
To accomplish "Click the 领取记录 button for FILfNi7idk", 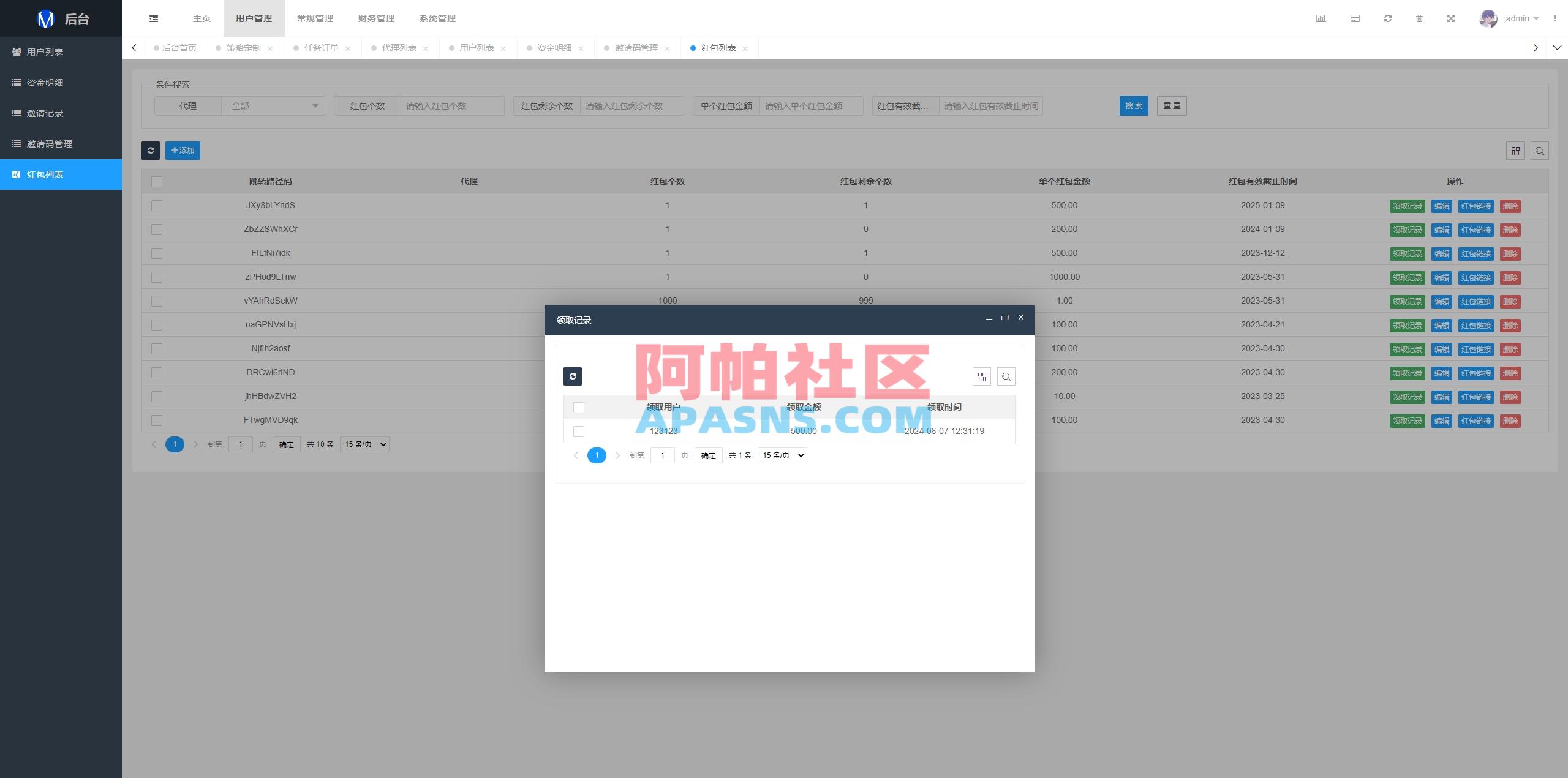I will pyautogui.click(x=1408, y=253).
